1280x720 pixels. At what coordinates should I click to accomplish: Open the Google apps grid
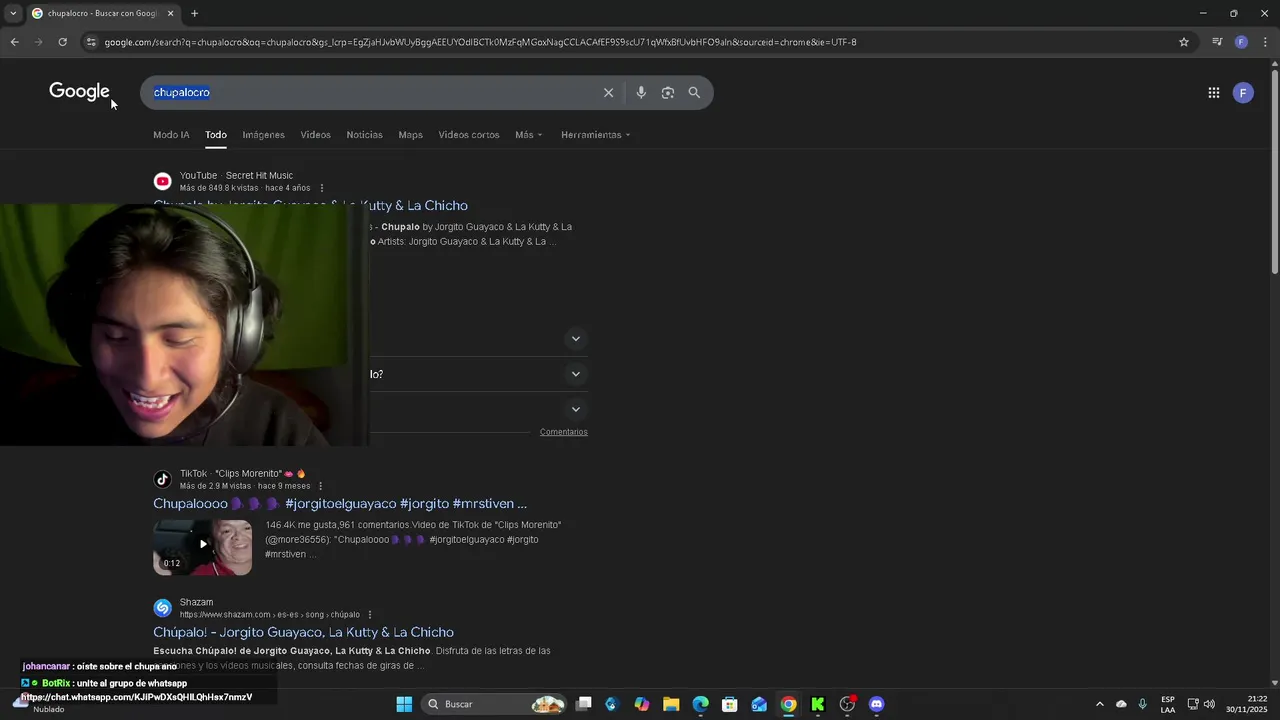(1214, 93)
